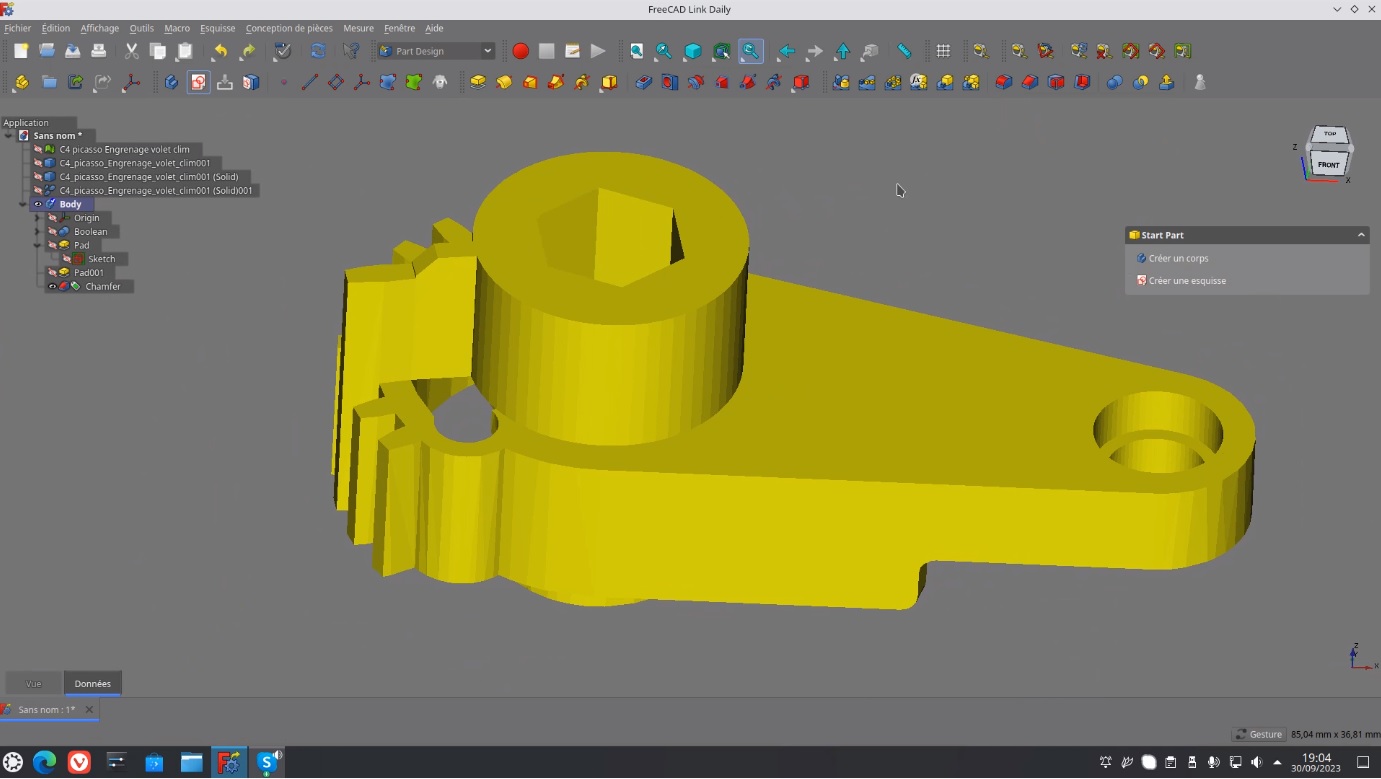This screenshot has width=1381, height=779.
Task: Collapse the Pad tree node
Action: point(38,245)
